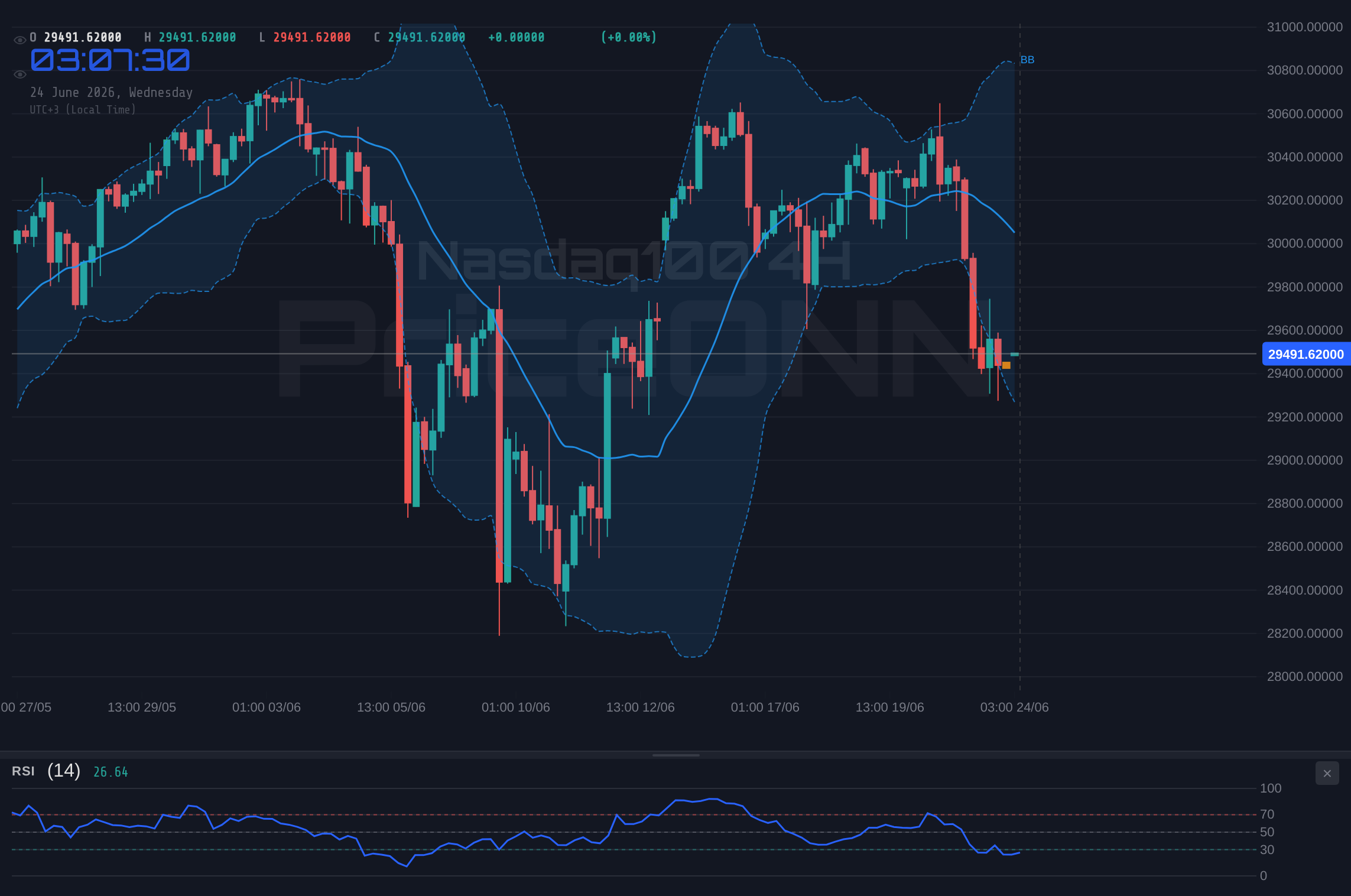Click the 01:00 03/06 time axis label

coord(267,707)
